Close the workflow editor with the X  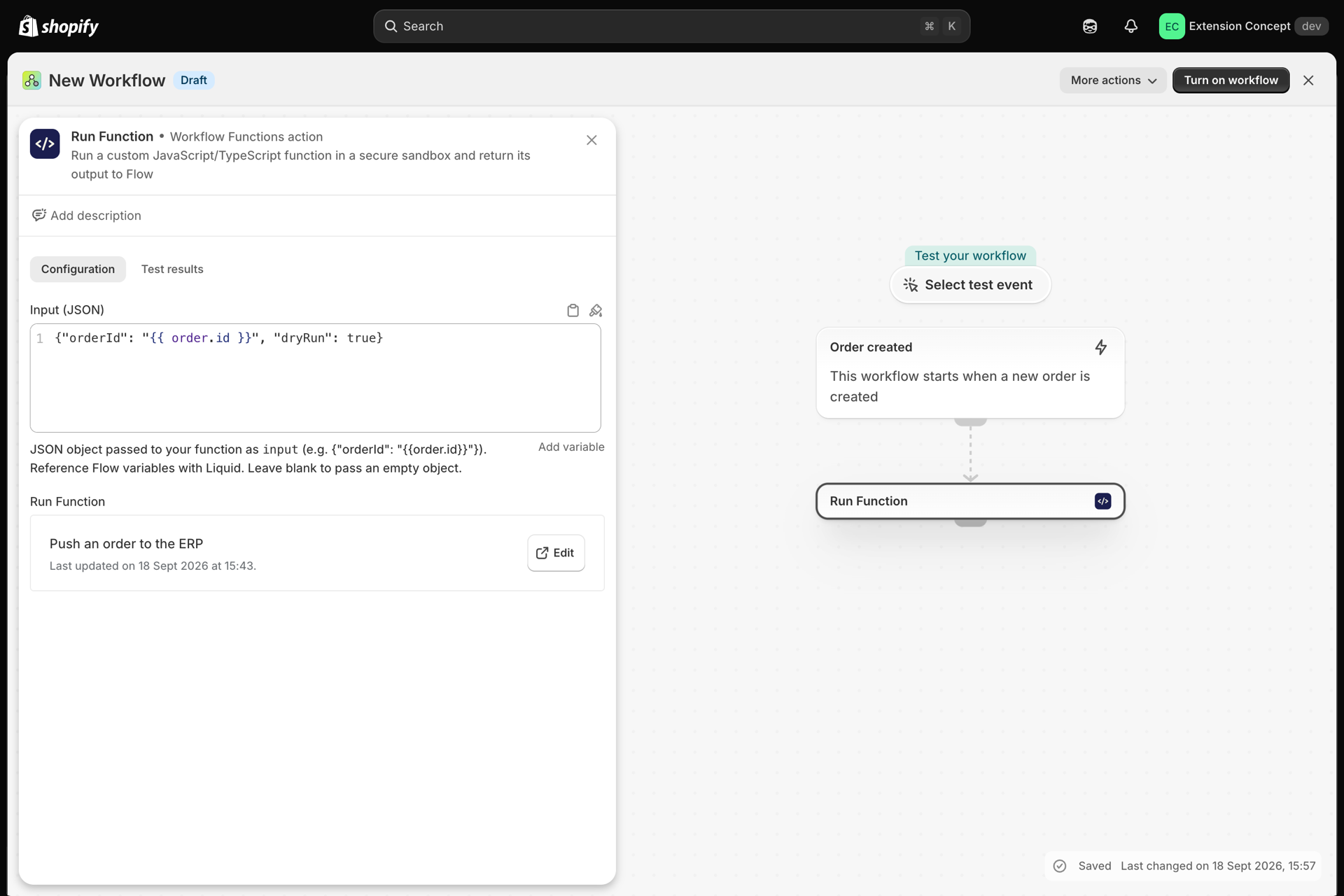[1308, 80]
